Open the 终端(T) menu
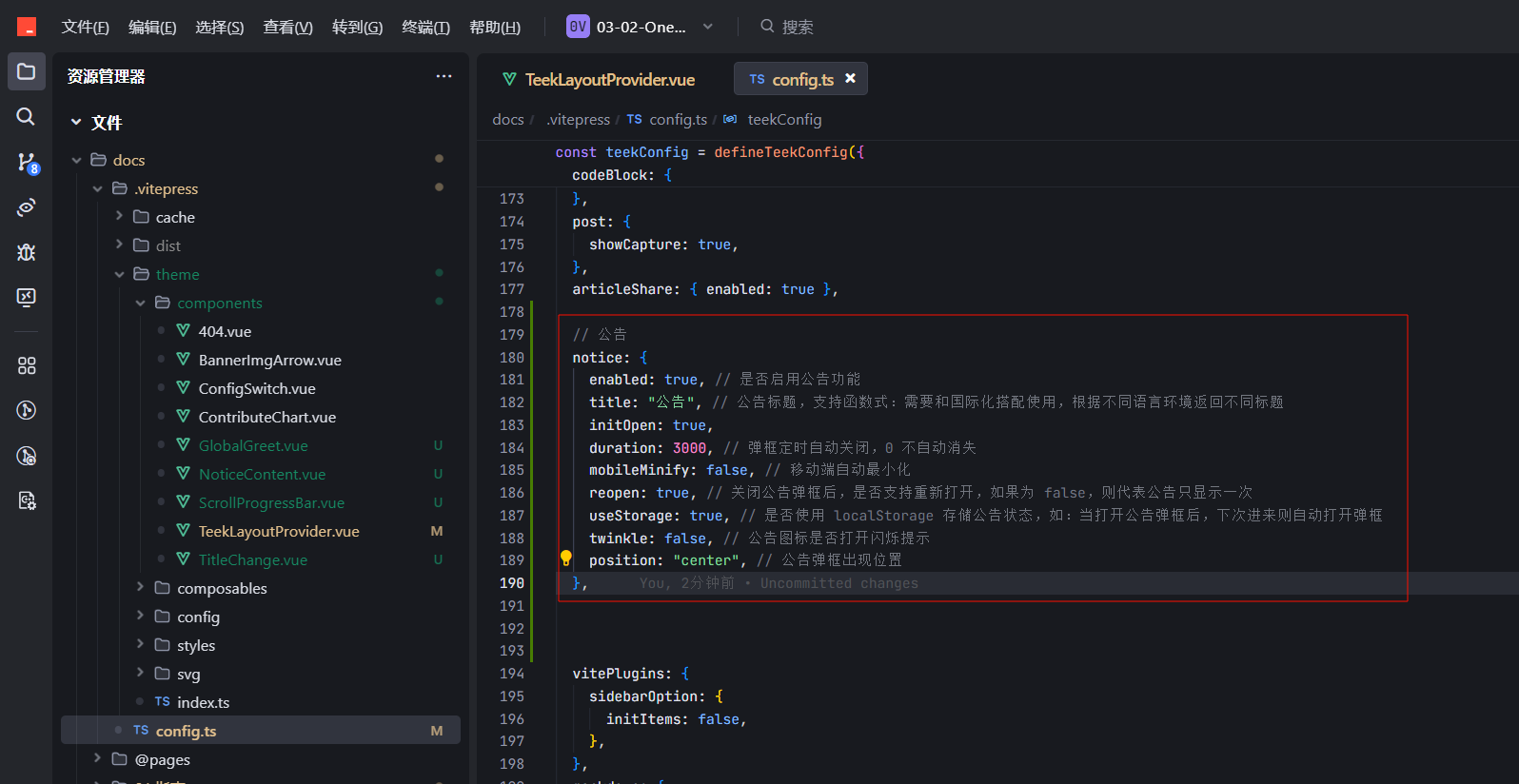The image size is (1519, 784). (x=426, y=27)
